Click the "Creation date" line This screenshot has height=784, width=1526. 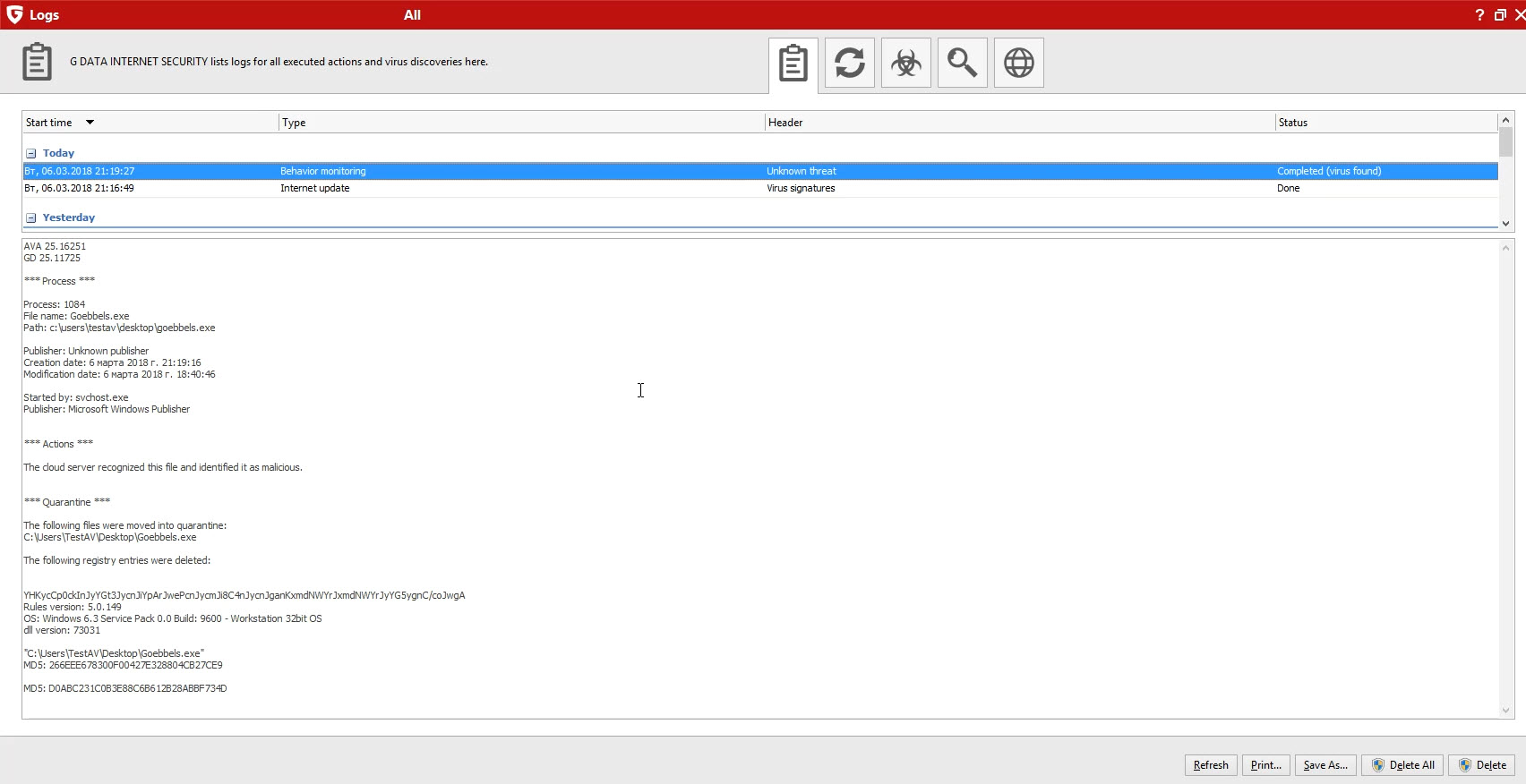point(112,362)
